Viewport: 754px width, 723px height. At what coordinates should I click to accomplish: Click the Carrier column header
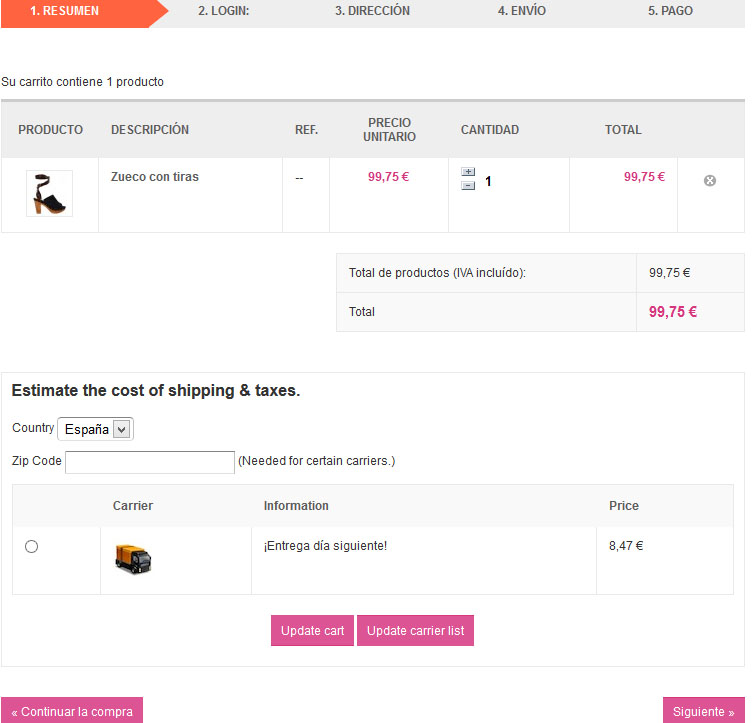pyautogui.click(x=133, y=506)
